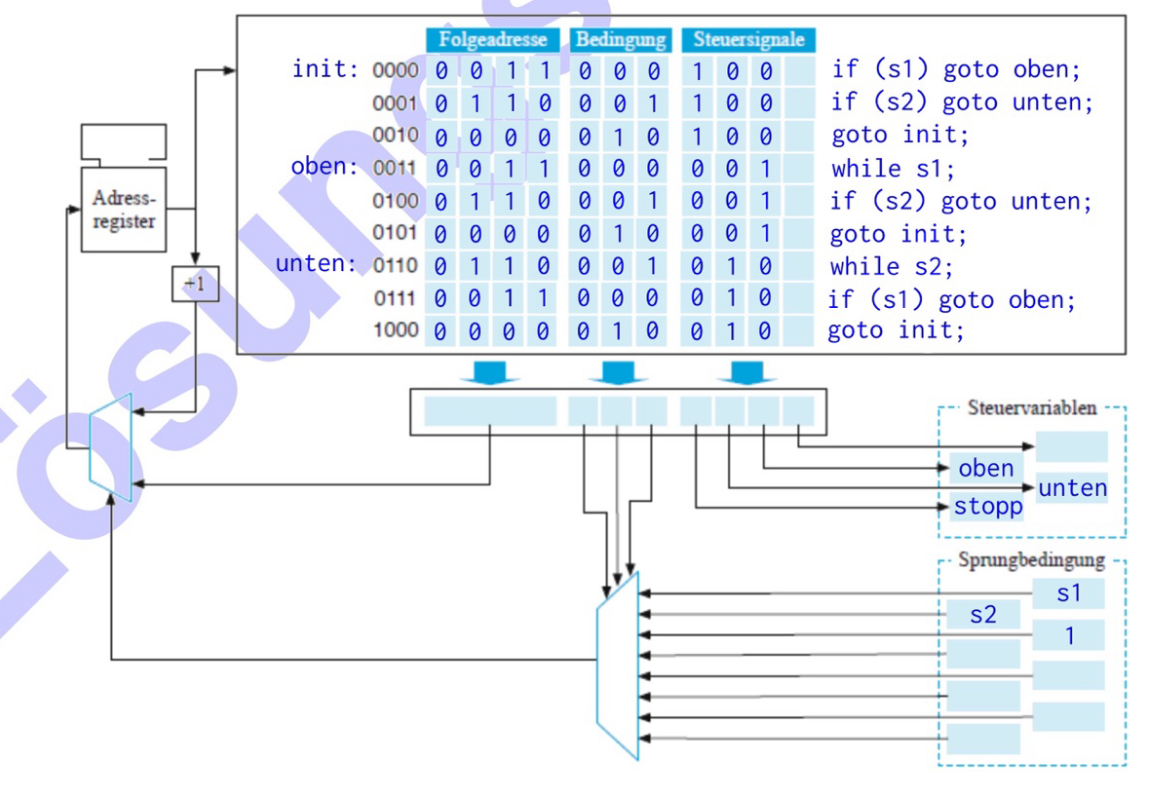The height and width of the screenshot is (798, 1158).
Task: Click the "init:" row label
Action: tap(325, 69)
